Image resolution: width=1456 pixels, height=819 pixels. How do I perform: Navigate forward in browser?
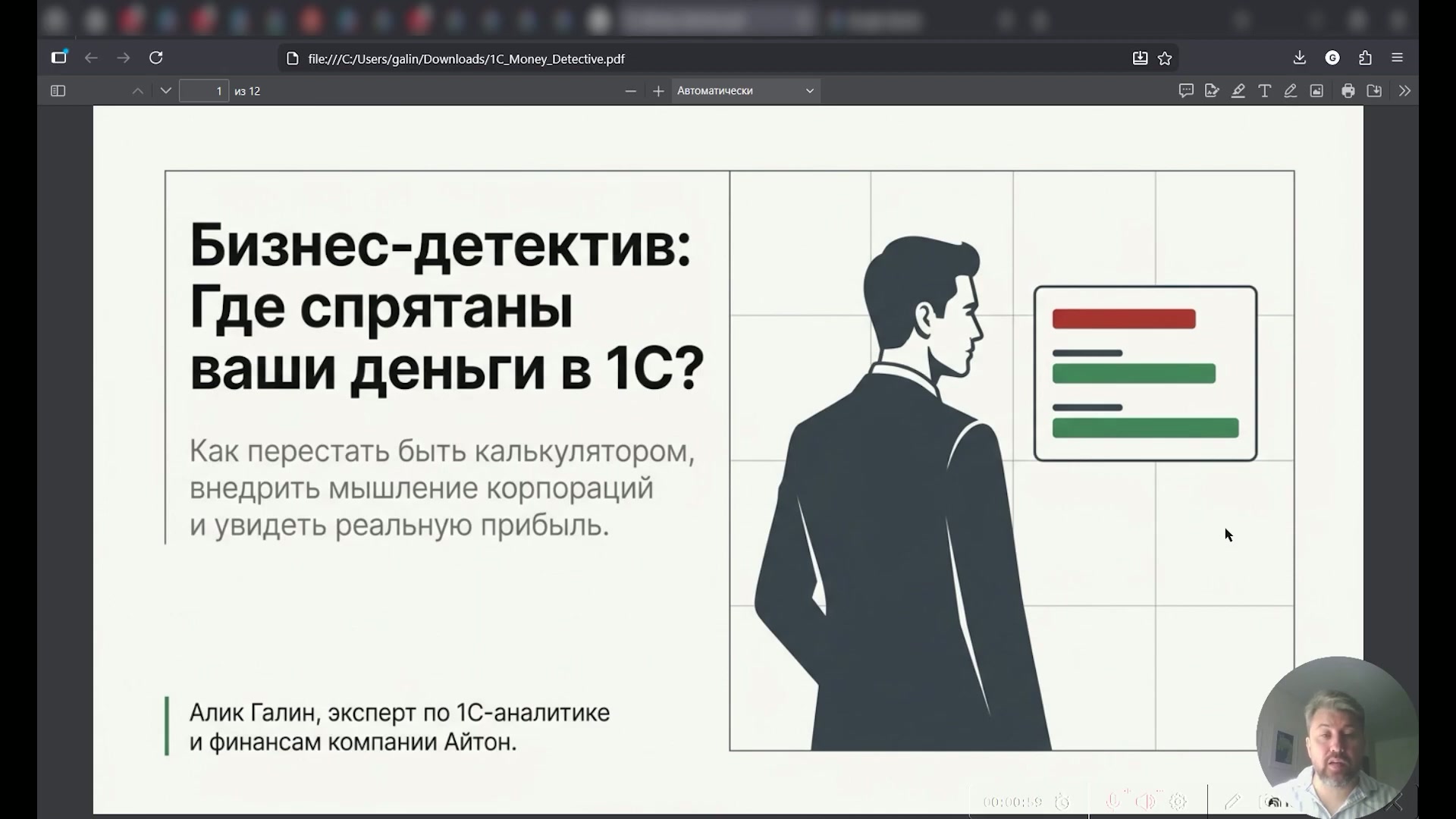124,58
